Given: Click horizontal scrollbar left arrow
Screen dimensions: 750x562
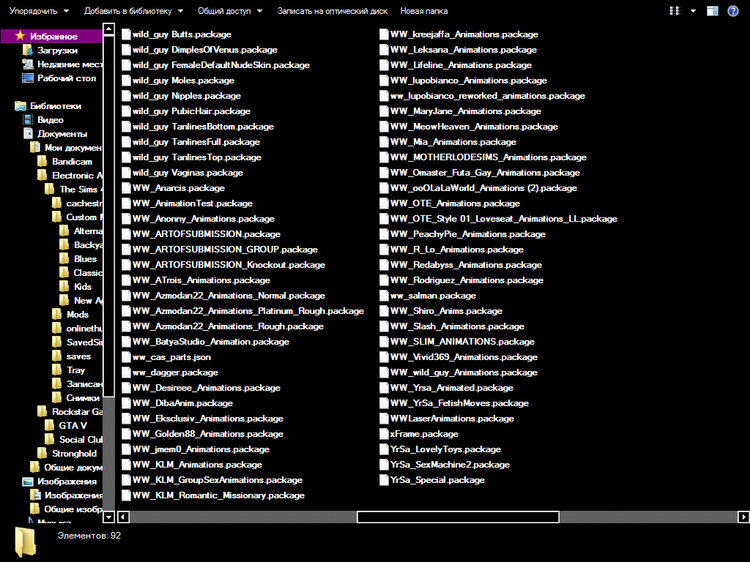Looking at the screenshot, I should (x=123, y=517).
